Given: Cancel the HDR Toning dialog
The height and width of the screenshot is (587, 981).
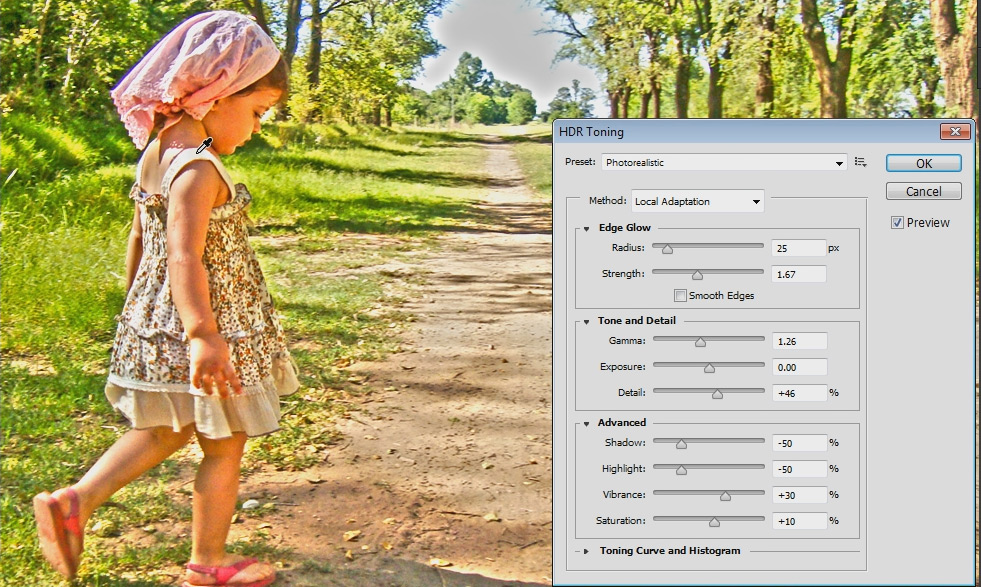Looking at the screenshot, I should (922, 191).
